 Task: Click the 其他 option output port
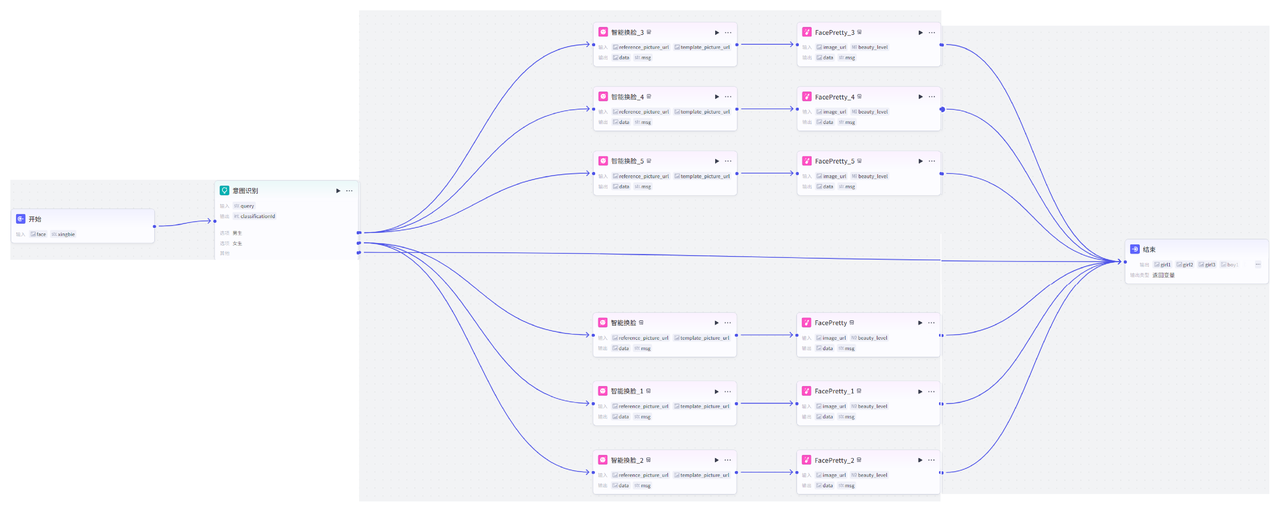[x=358, y=253]
